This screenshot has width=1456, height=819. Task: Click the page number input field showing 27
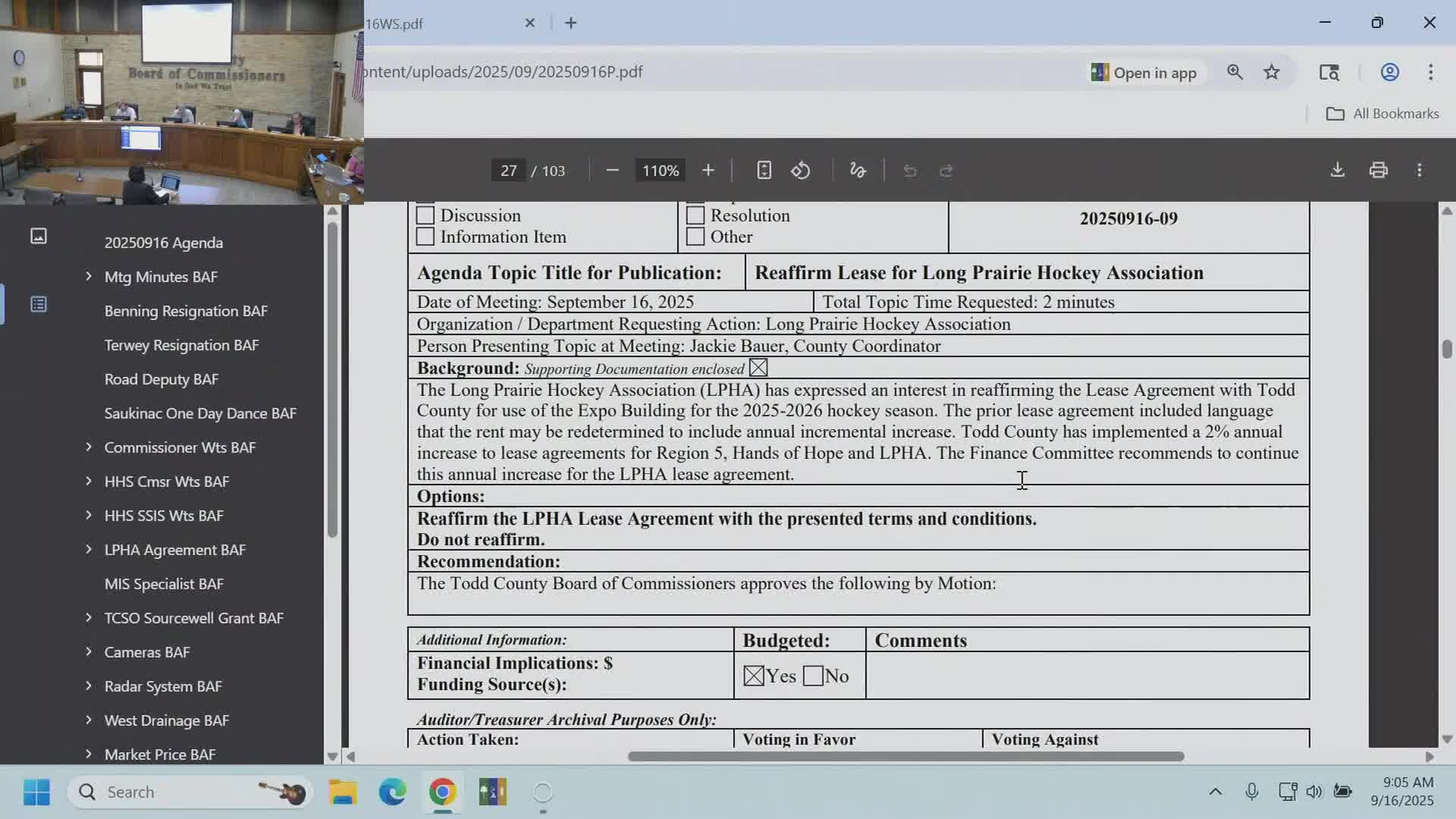(x=508, y=170)
